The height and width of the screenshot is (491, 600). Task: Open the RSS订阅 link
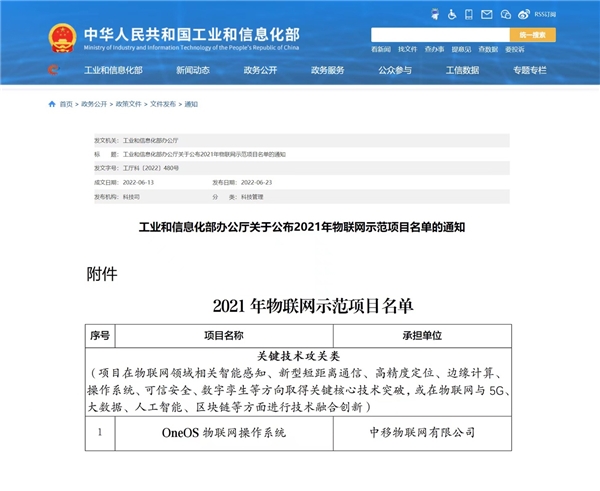click(545, 15)
